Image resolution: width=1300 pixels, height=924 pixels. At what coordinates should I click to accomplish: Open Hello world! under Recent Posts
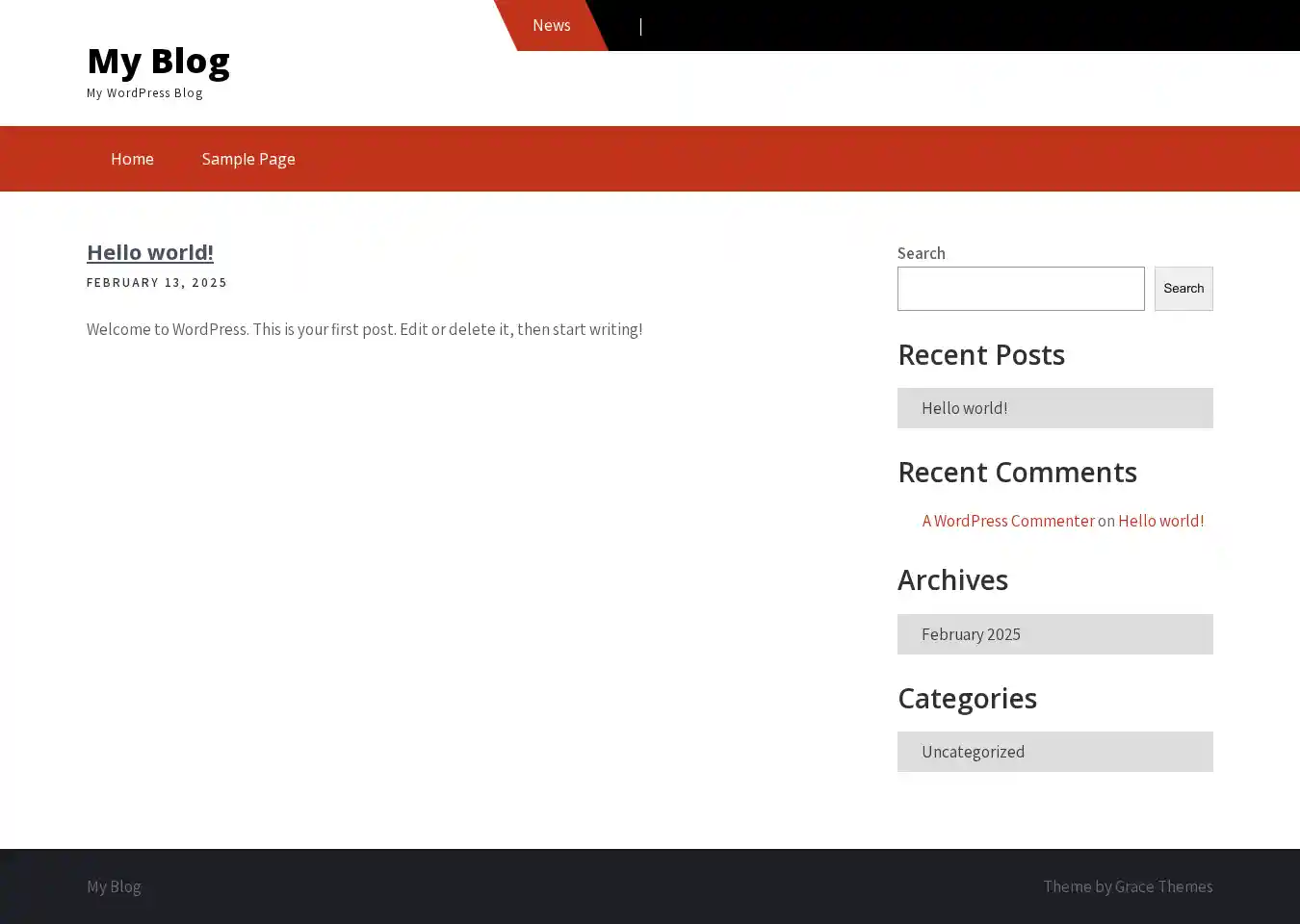point(964,408)
